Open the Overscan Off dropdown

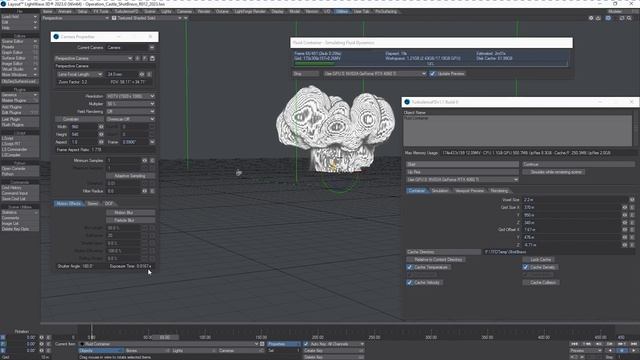tap(130, 119)
